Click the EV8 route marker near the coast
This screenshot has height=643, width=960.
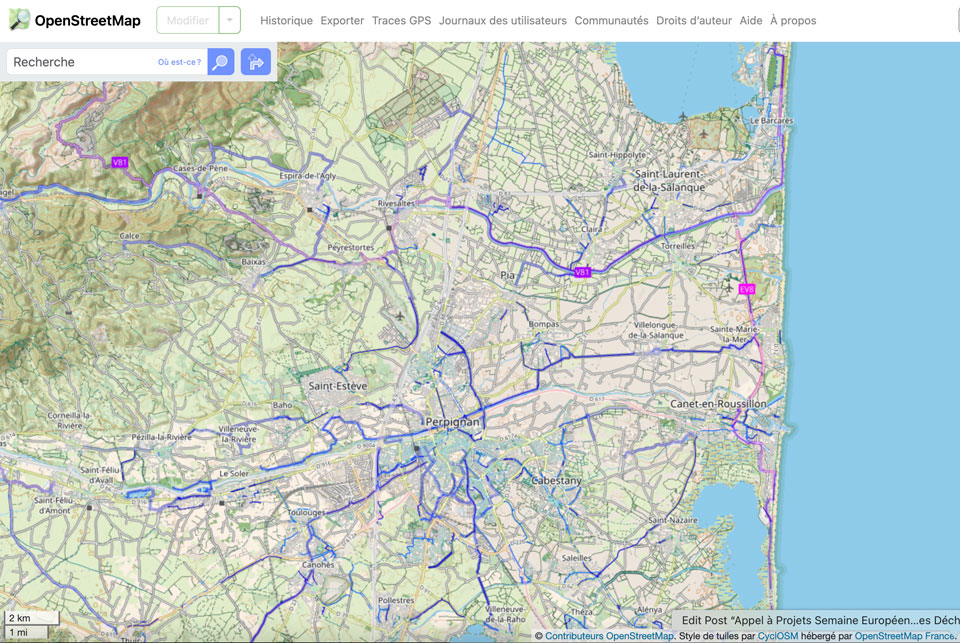click(746, 288)
